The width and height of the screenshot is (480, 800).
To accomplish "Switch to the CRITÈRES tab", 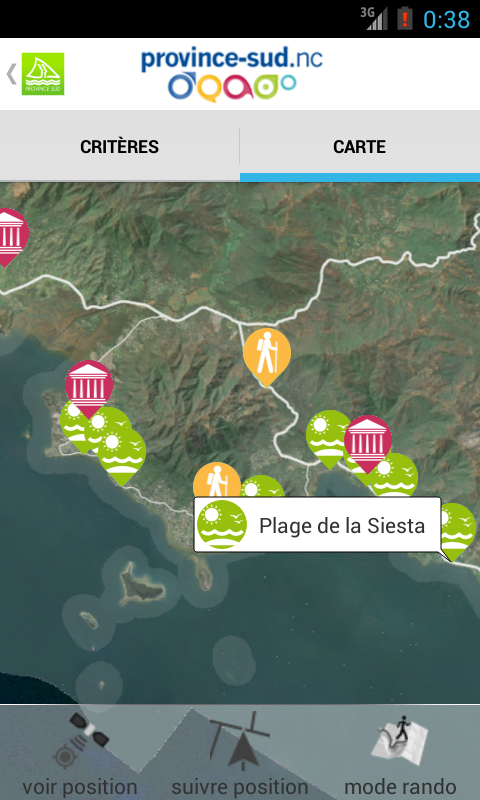I will click(119, 146).
